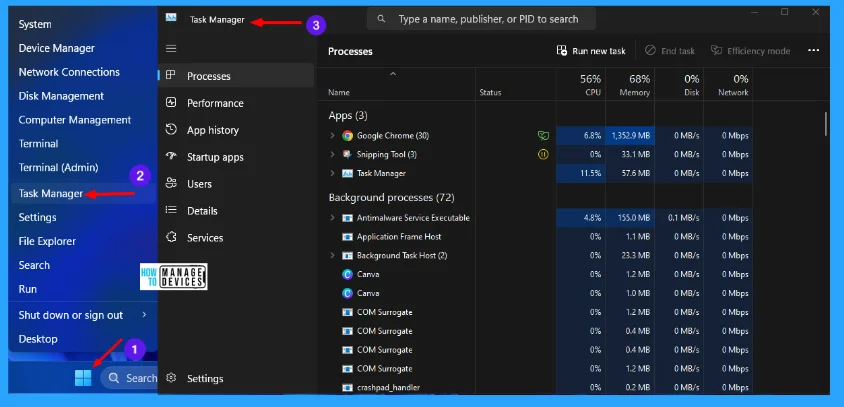Open the Users page
This screenshot has height=407, width=844.
point(236,184)
